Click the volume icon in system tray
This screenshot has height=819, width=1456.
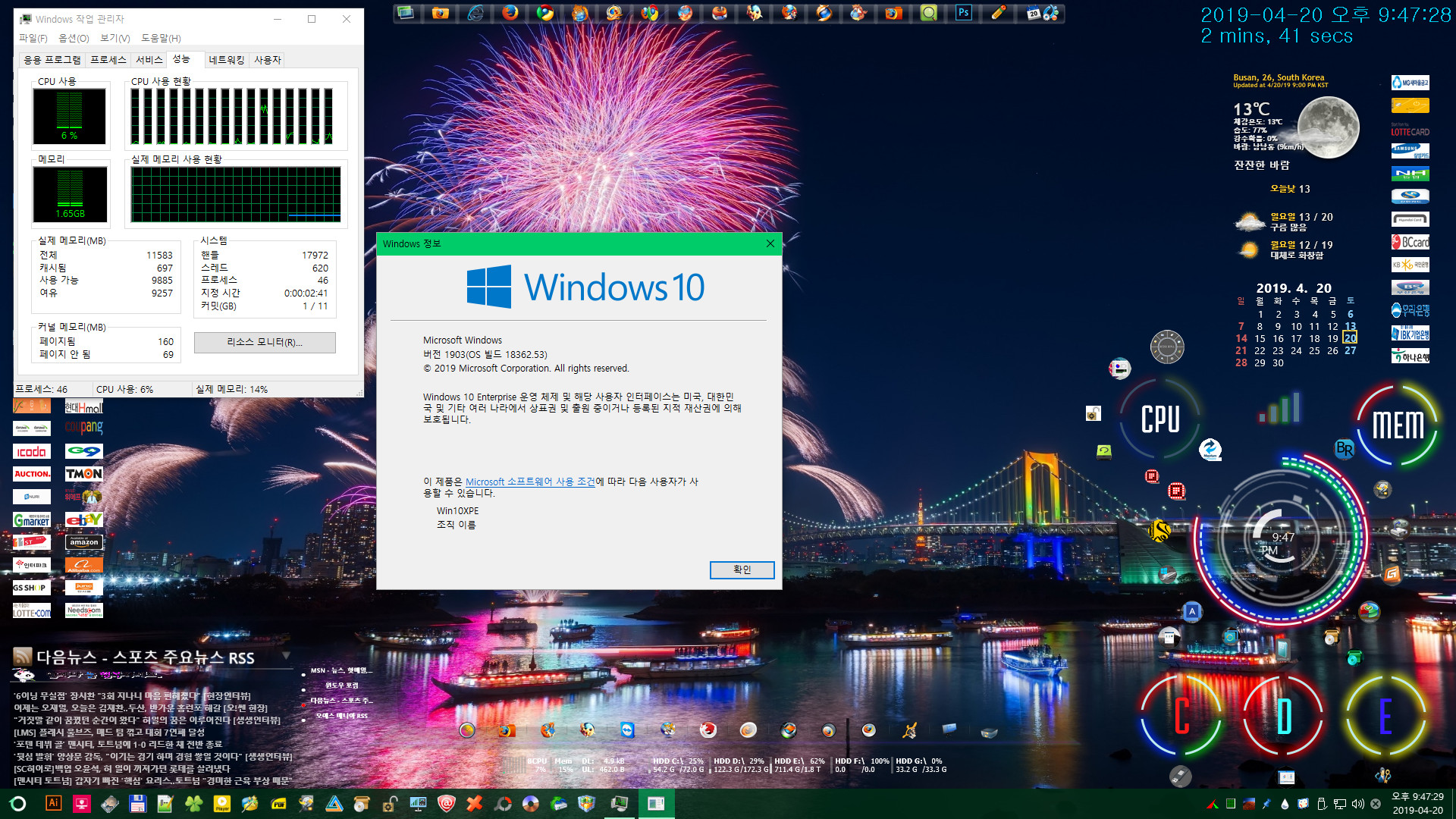click(1357, 804)
